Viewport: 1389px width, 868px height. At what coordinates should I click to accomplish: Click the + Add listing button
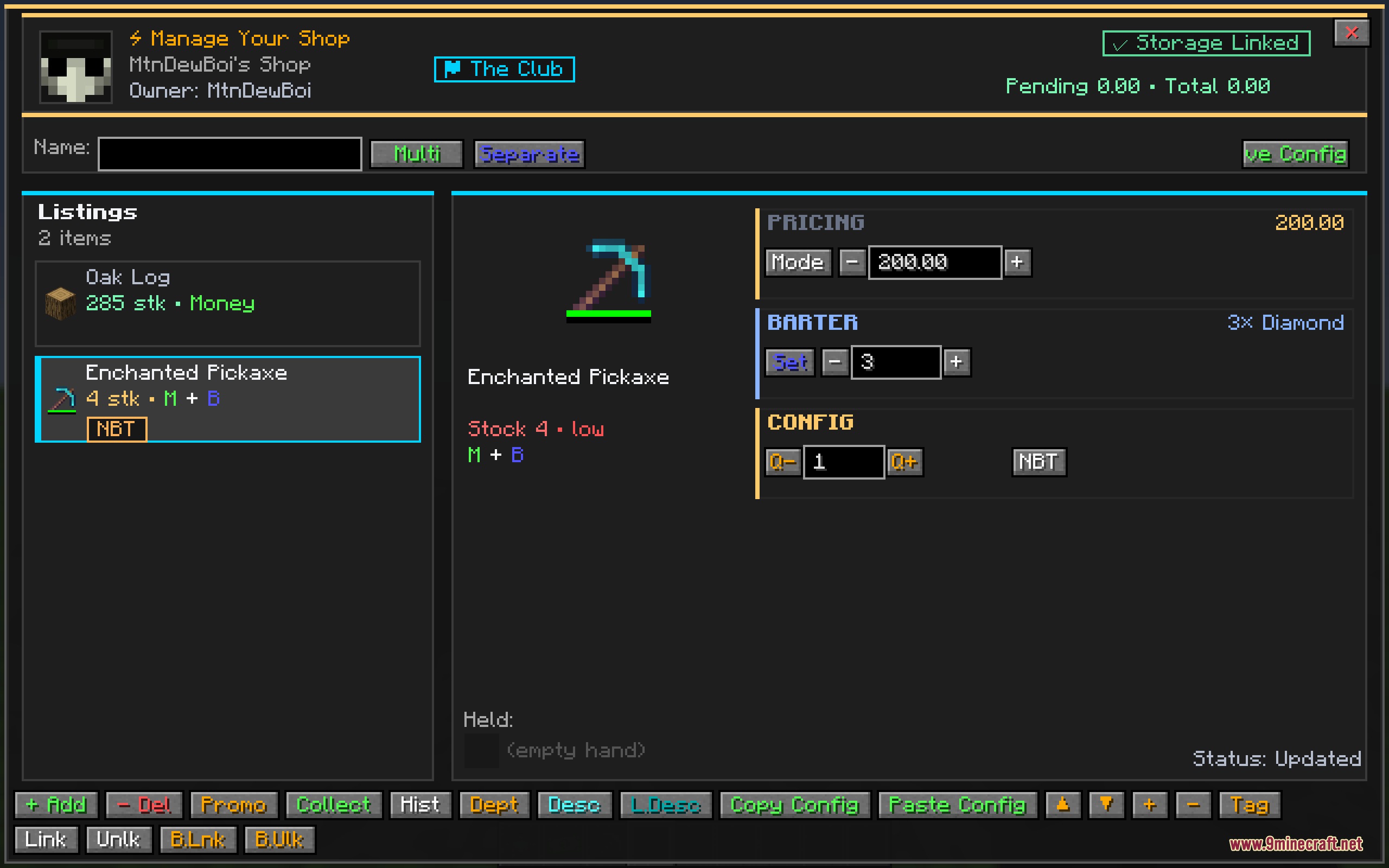point(56,805)
